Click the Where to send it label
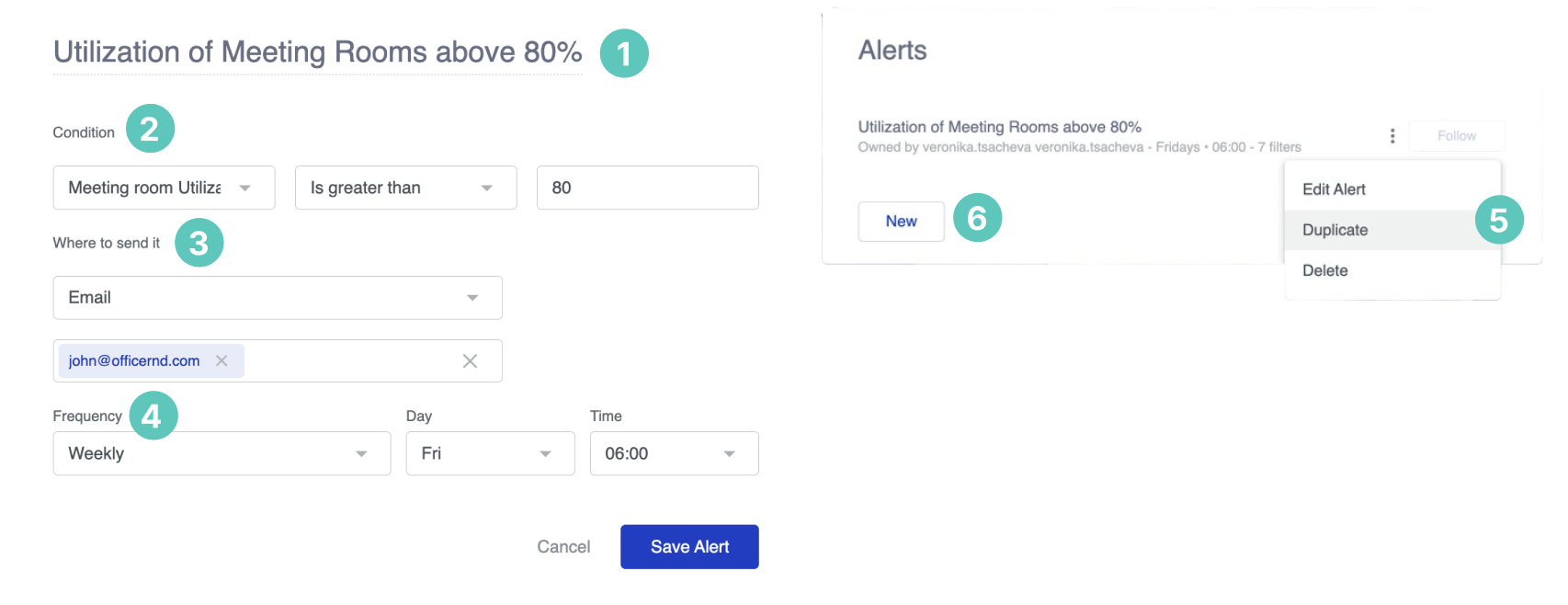1568x605 pixels. 107,243
